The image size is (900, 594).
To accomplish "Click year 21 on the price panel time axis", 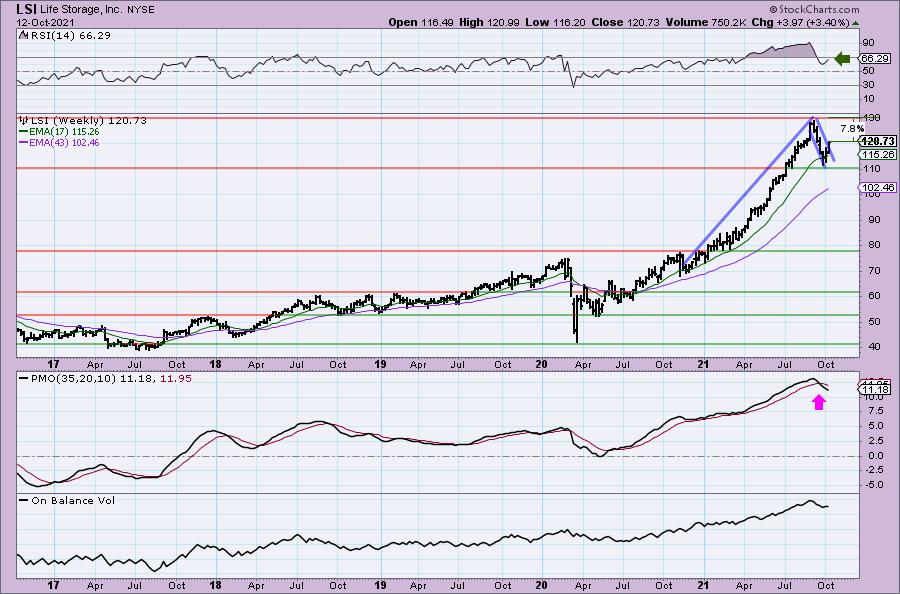I will (703, 364).
